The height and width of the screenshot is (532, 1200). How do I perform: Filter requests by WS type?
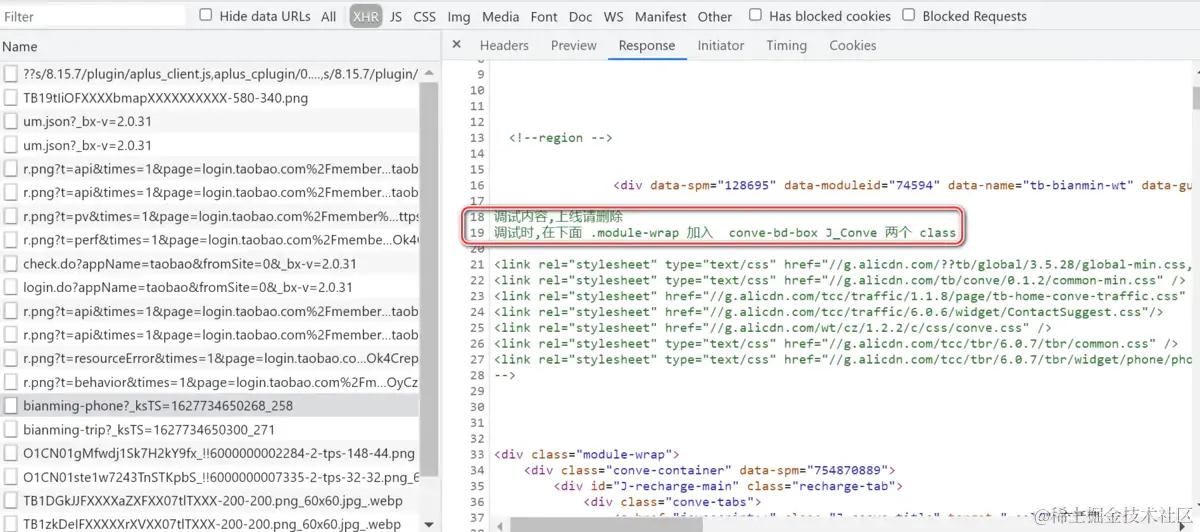point(614,16)
